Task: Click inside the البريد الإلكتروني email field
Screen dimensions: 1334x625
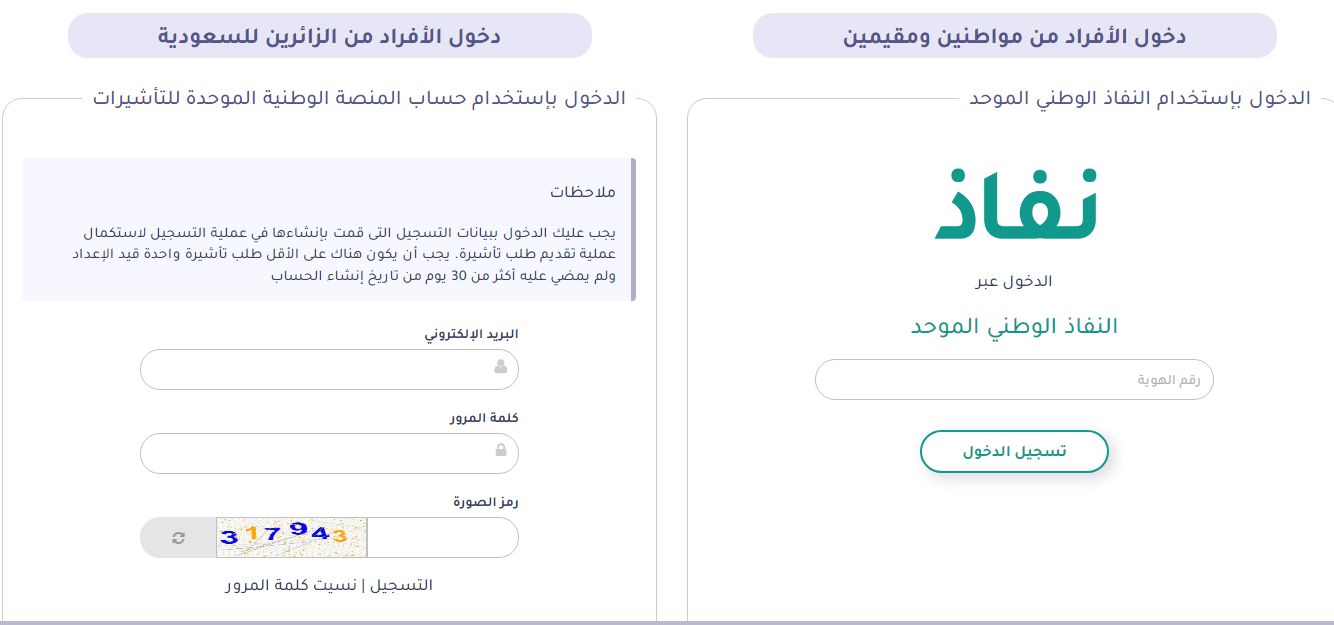Action: click(x=330, y=369)
